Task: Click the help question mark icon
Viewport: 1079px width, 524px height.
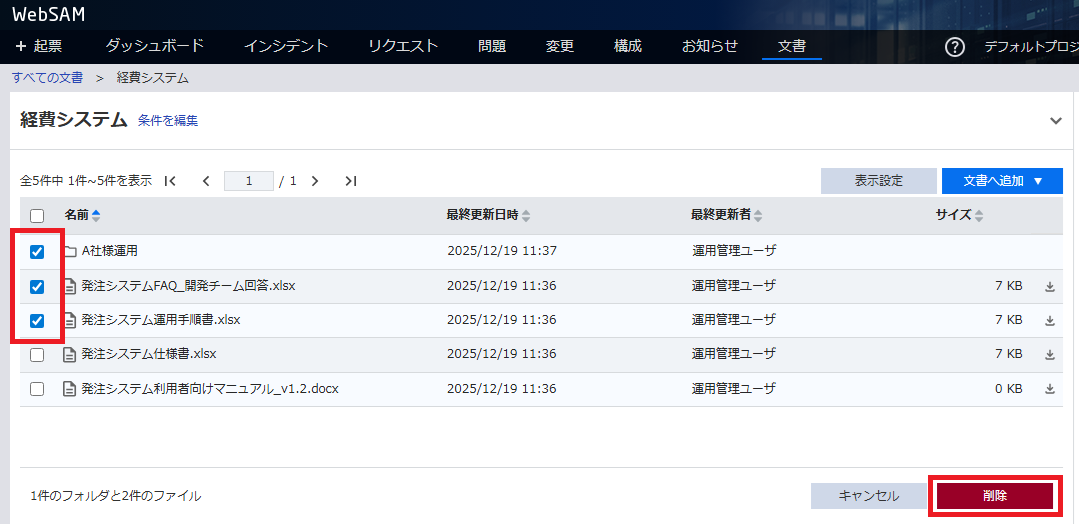Action: 955,47
